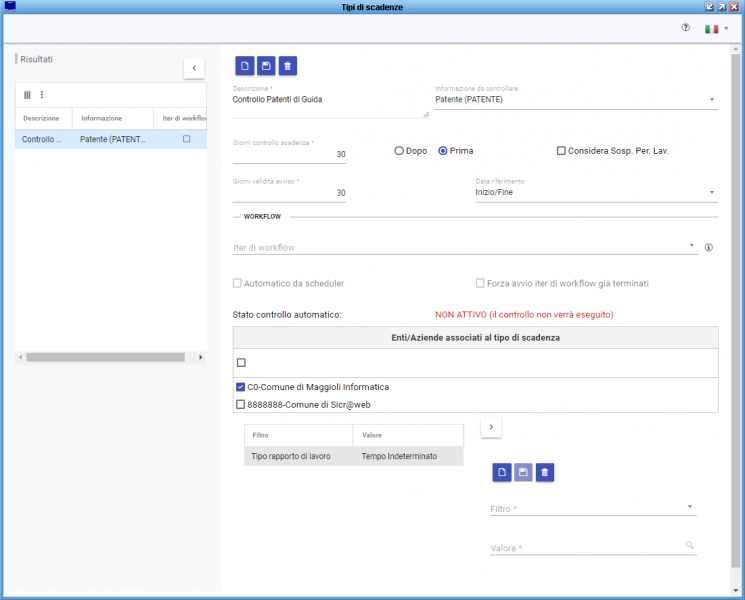This screenshot has height=600, width=745.
Task: Click the delete filter trash icon
Action: coord(544,472)
